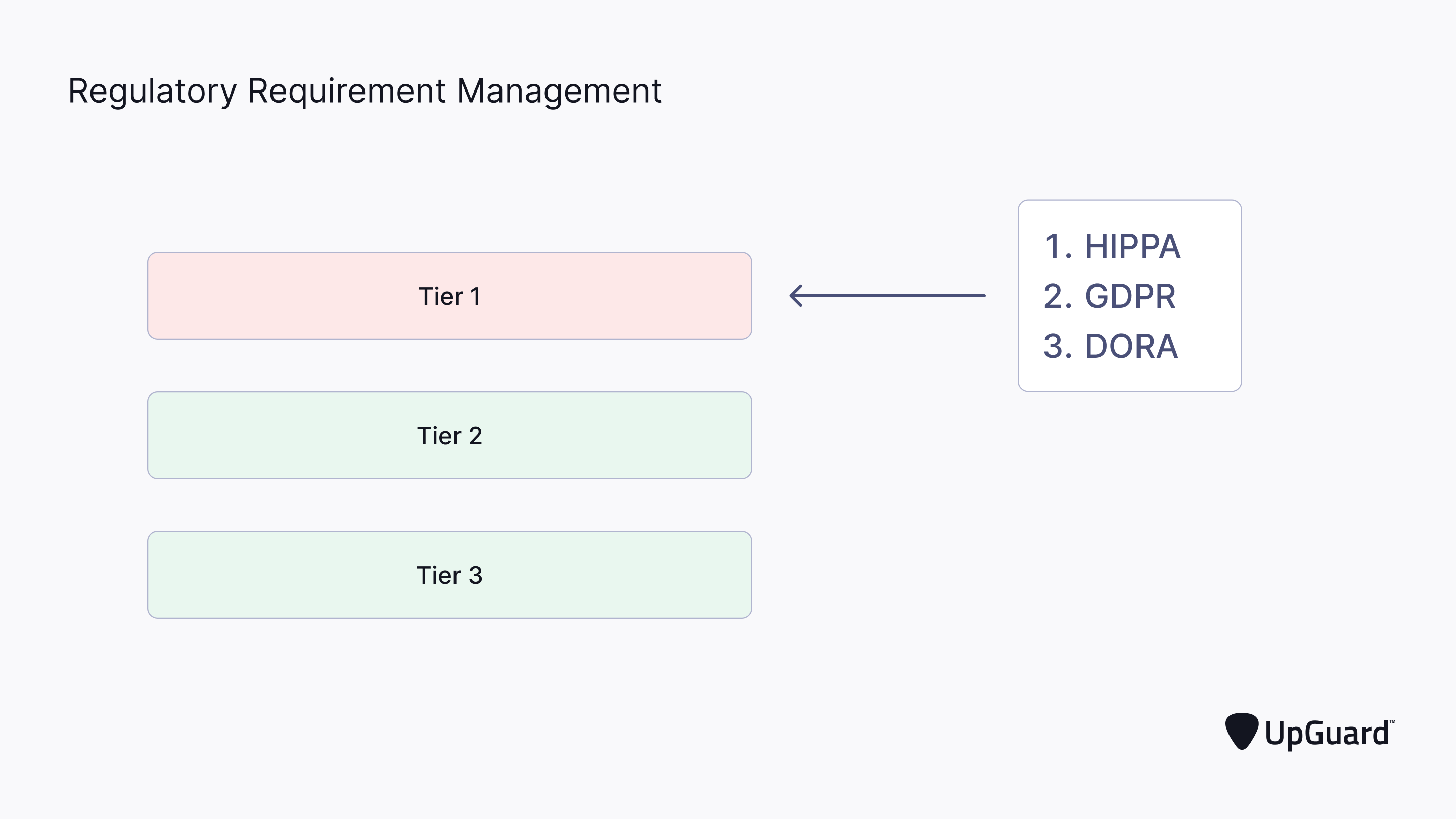The image size is (1456, 819).
Task: Click the word Management in the title
Action: tap(559, 92)
